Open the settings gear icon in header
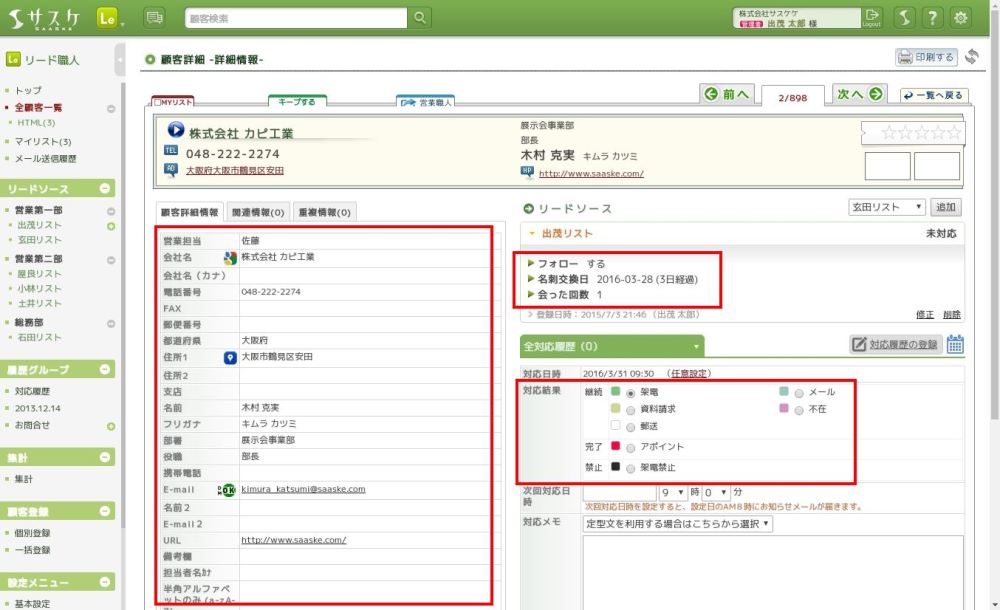Screen dimensions: 1000x610 click(961, 18)
